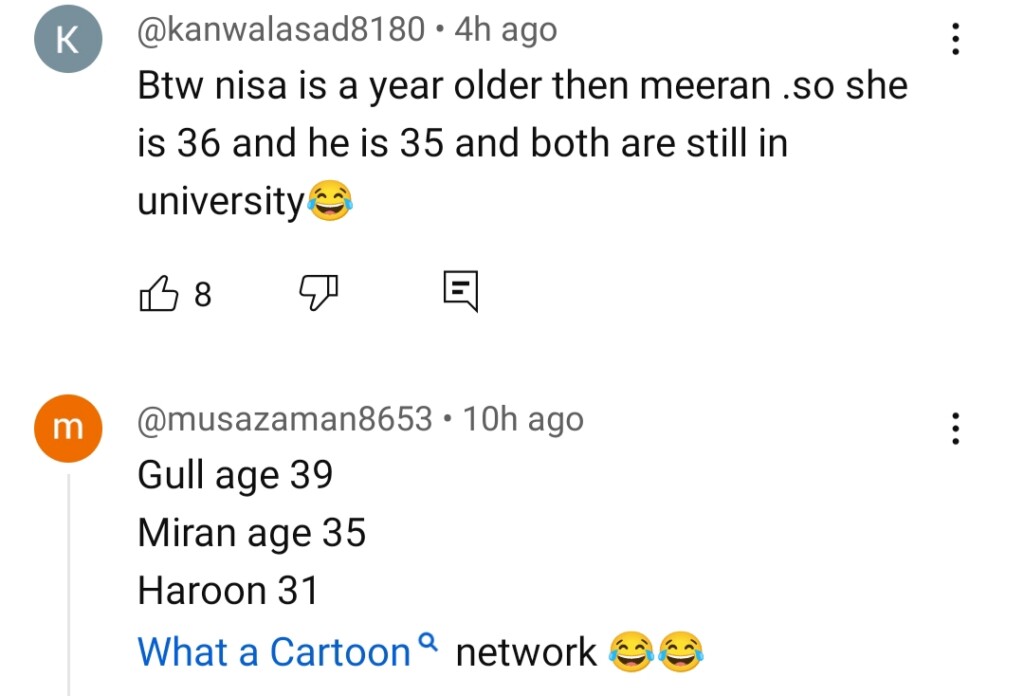Click the 'Gull age 39' comment line
1024x696 pixels.
click(235, 475)
